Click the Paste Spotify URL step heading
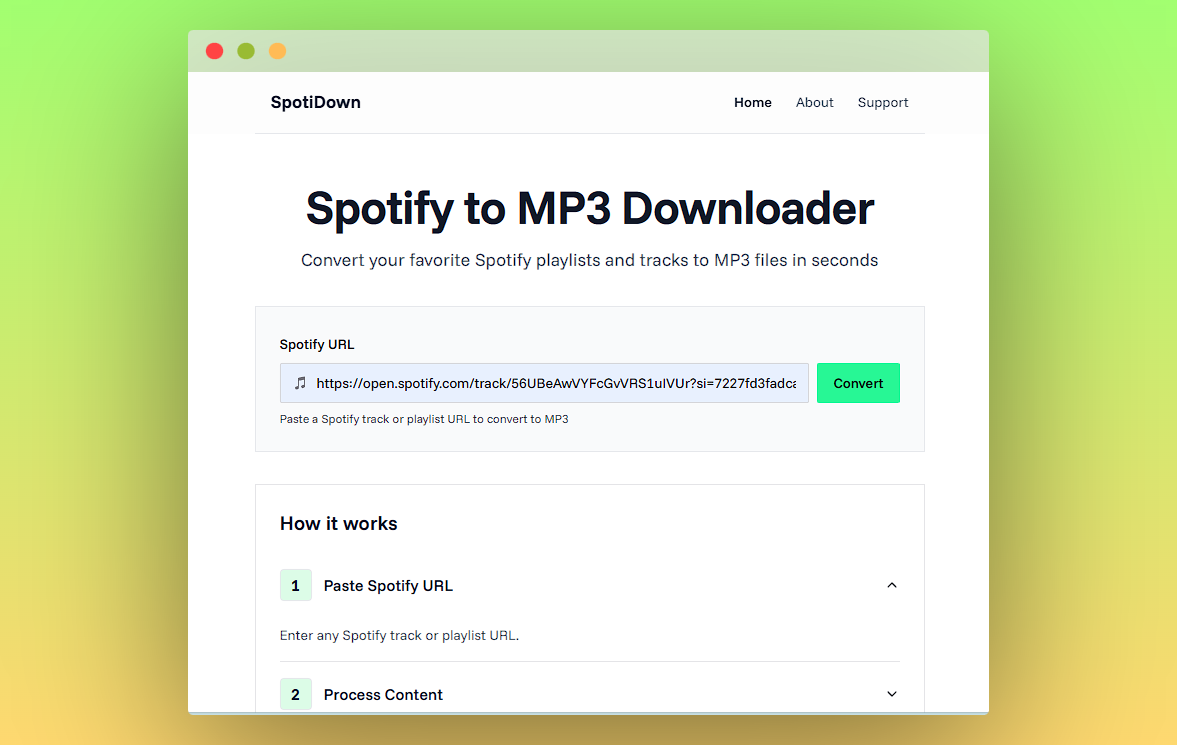This screenshot has width=1177, height=745. tap(388, 585)
